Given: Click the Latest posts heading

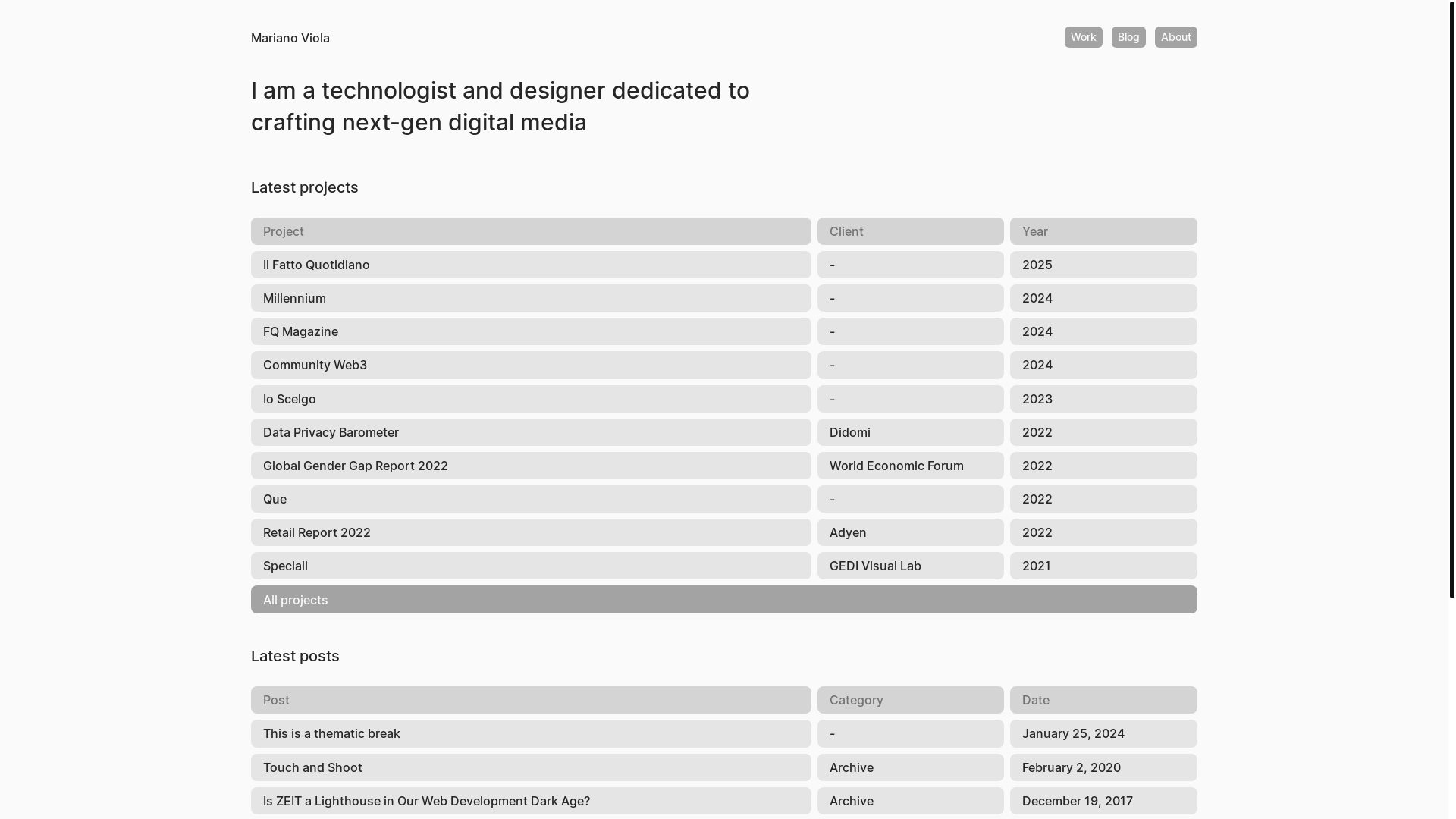Looking at the screenshot, I should [x=295, y=656].
